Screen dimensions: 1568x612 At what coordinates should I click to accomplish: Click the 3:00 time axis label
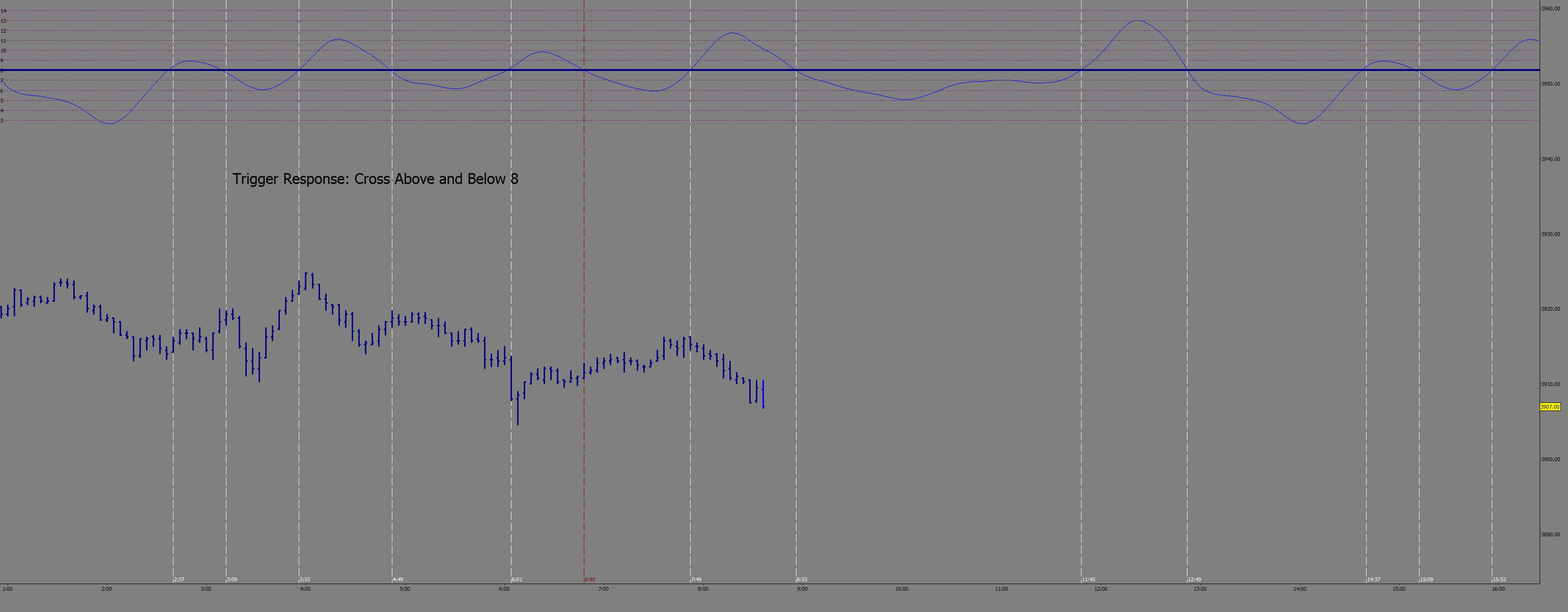coord(206,589)
